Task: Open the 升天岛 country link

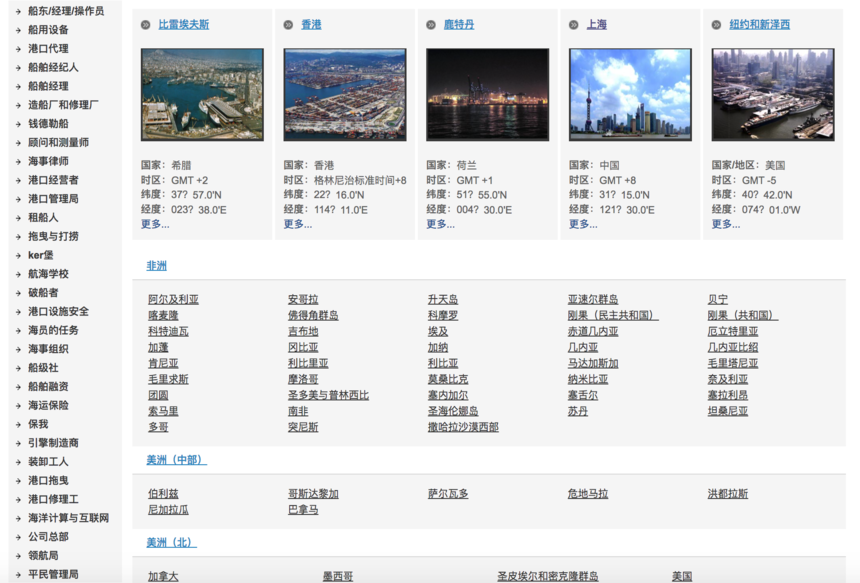Action: point(443,299)
